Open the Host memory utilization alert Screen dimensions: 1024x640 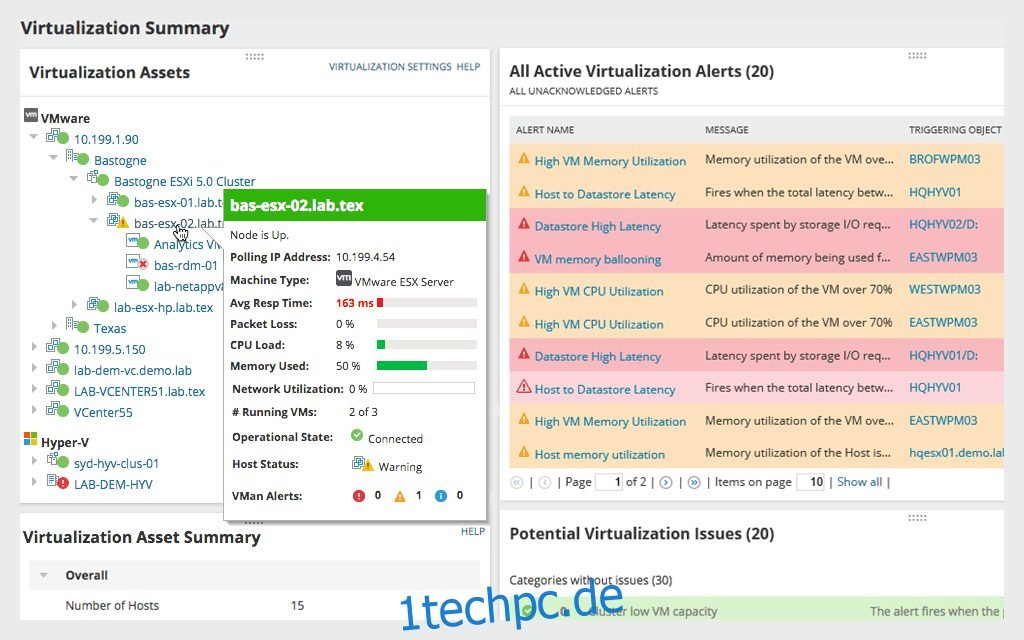coord(600,455)
